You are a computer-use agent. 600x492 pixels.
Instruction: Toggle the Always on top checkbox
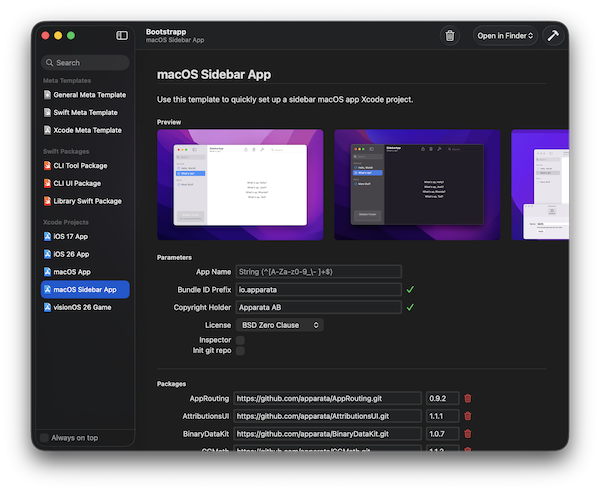45,438
